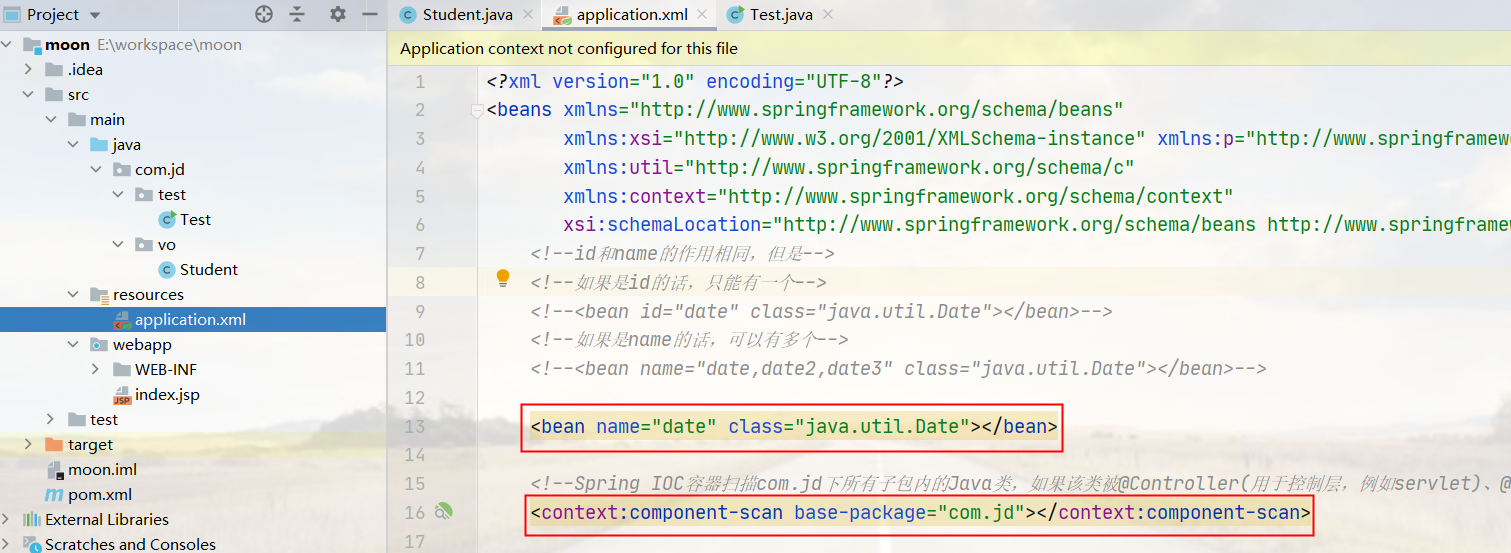
Task: Switch to the Test.java tab
Action: coord(781,15)
